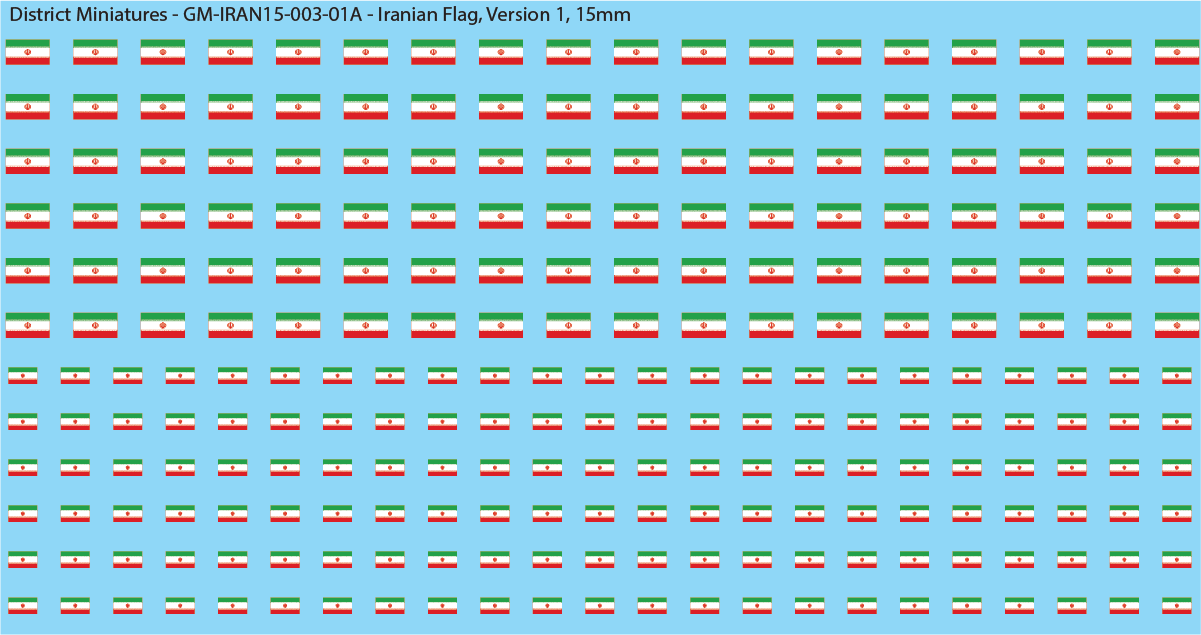Click the first small flag in the top small-flag row

(x=22, y=376)
